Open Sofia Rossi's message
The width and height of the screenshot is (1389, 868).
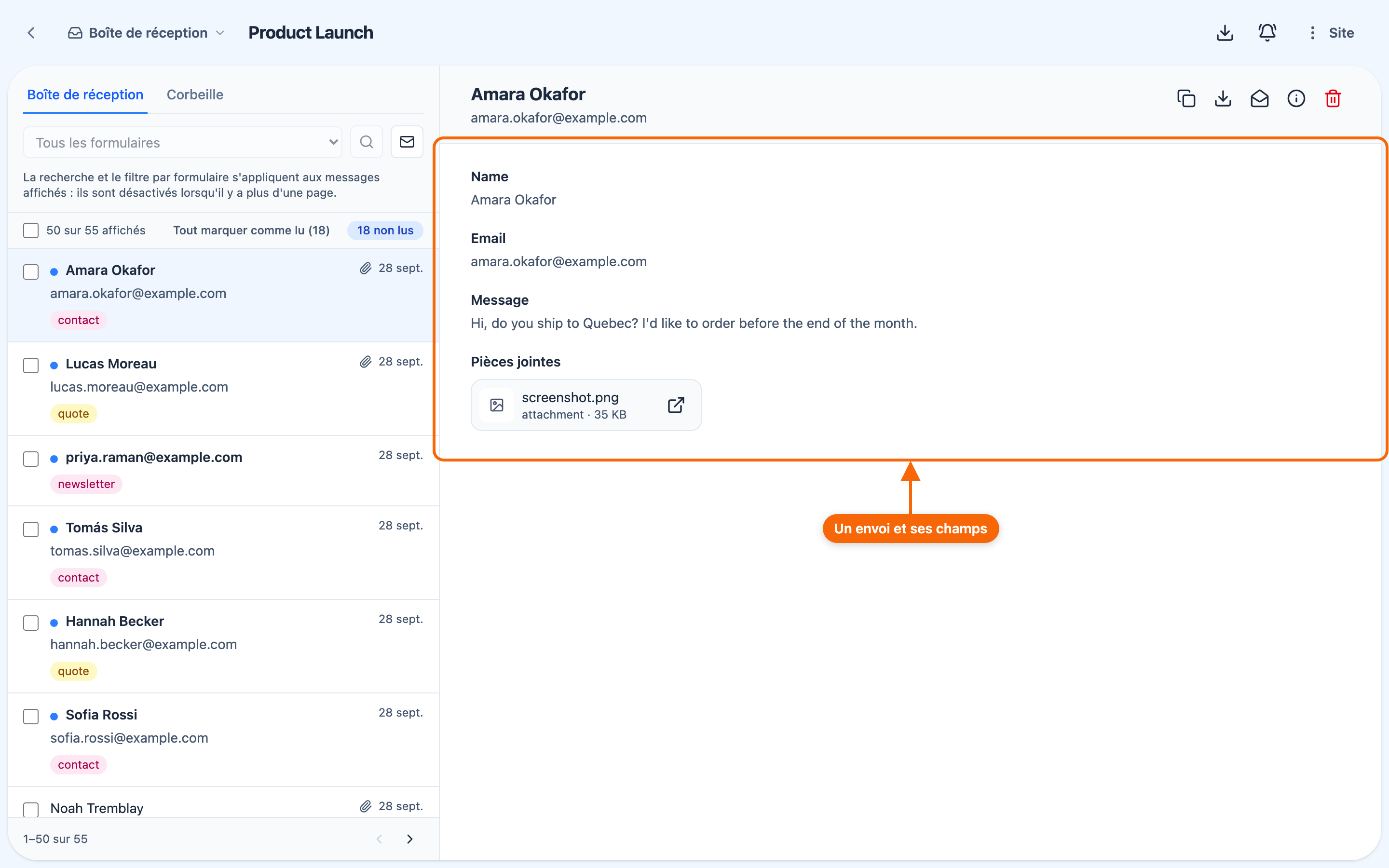pyautogui.click(x=223, y=740)
